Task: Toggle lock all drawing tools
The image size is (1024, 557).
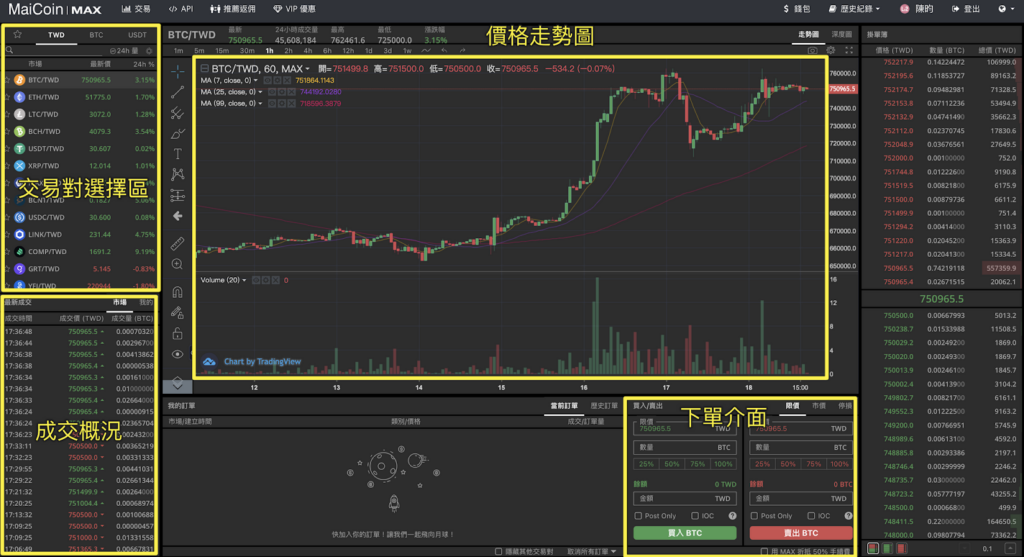Action: 177,334
